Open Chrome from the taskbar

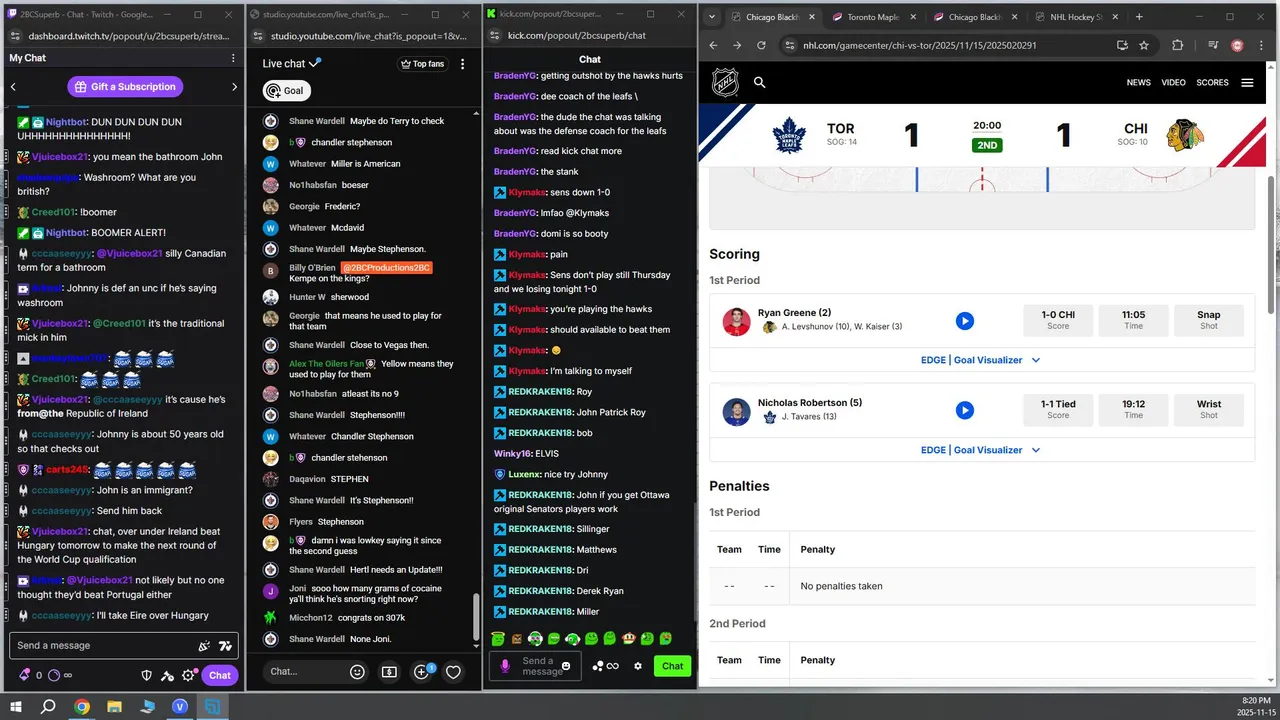pos(82,706)
